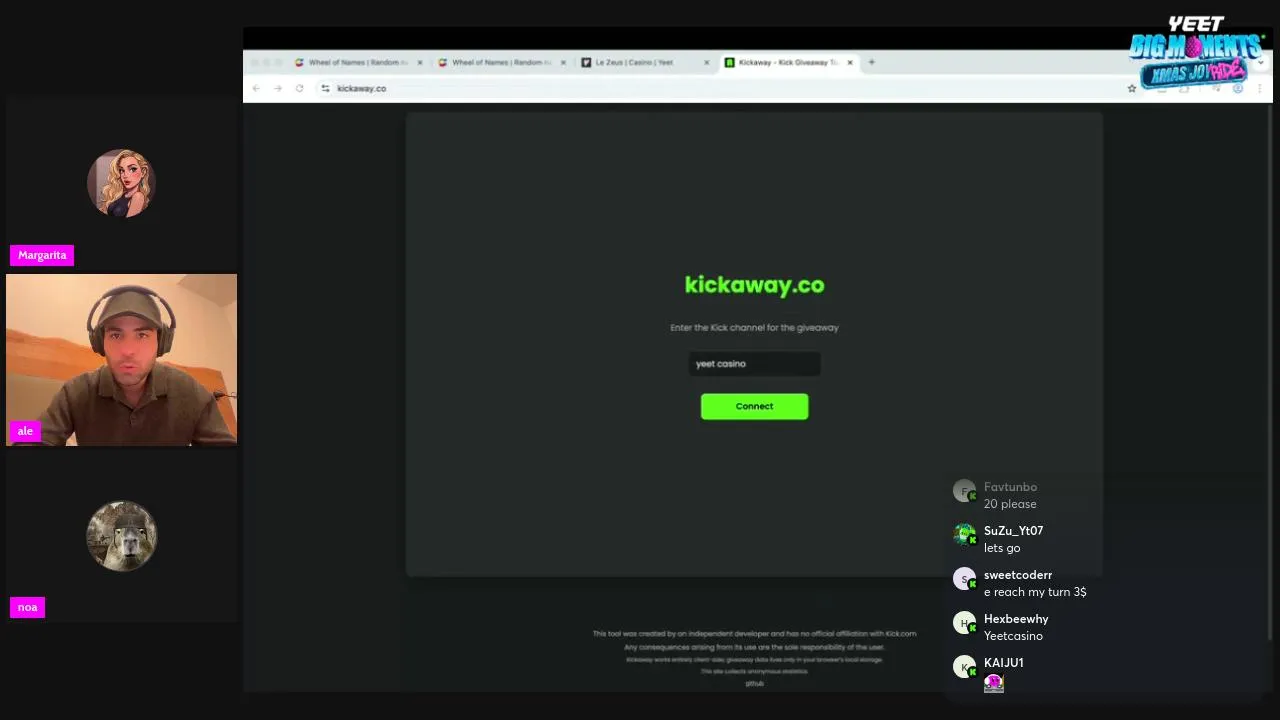Viewport: 1280px width, 720px height.
Task: Switch to the Le Zeus Casino tab
Action: [644, 62]
